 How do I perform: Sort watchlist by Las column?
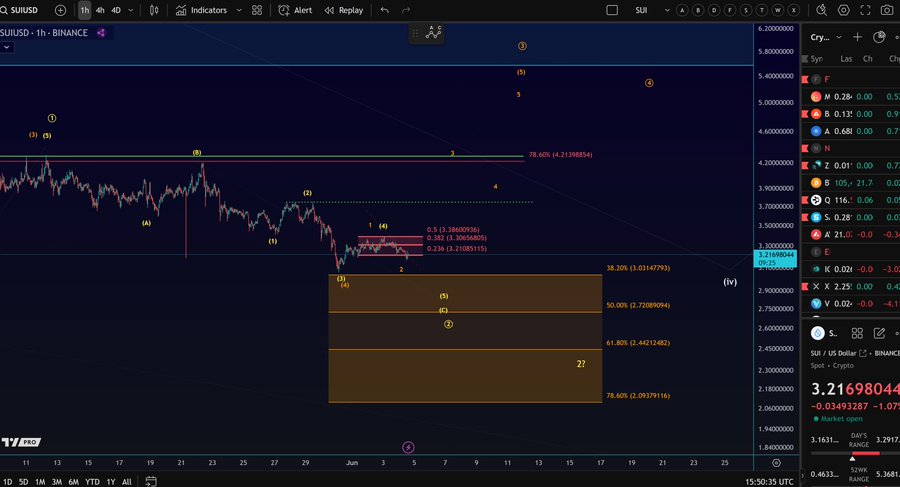[846, 59]
